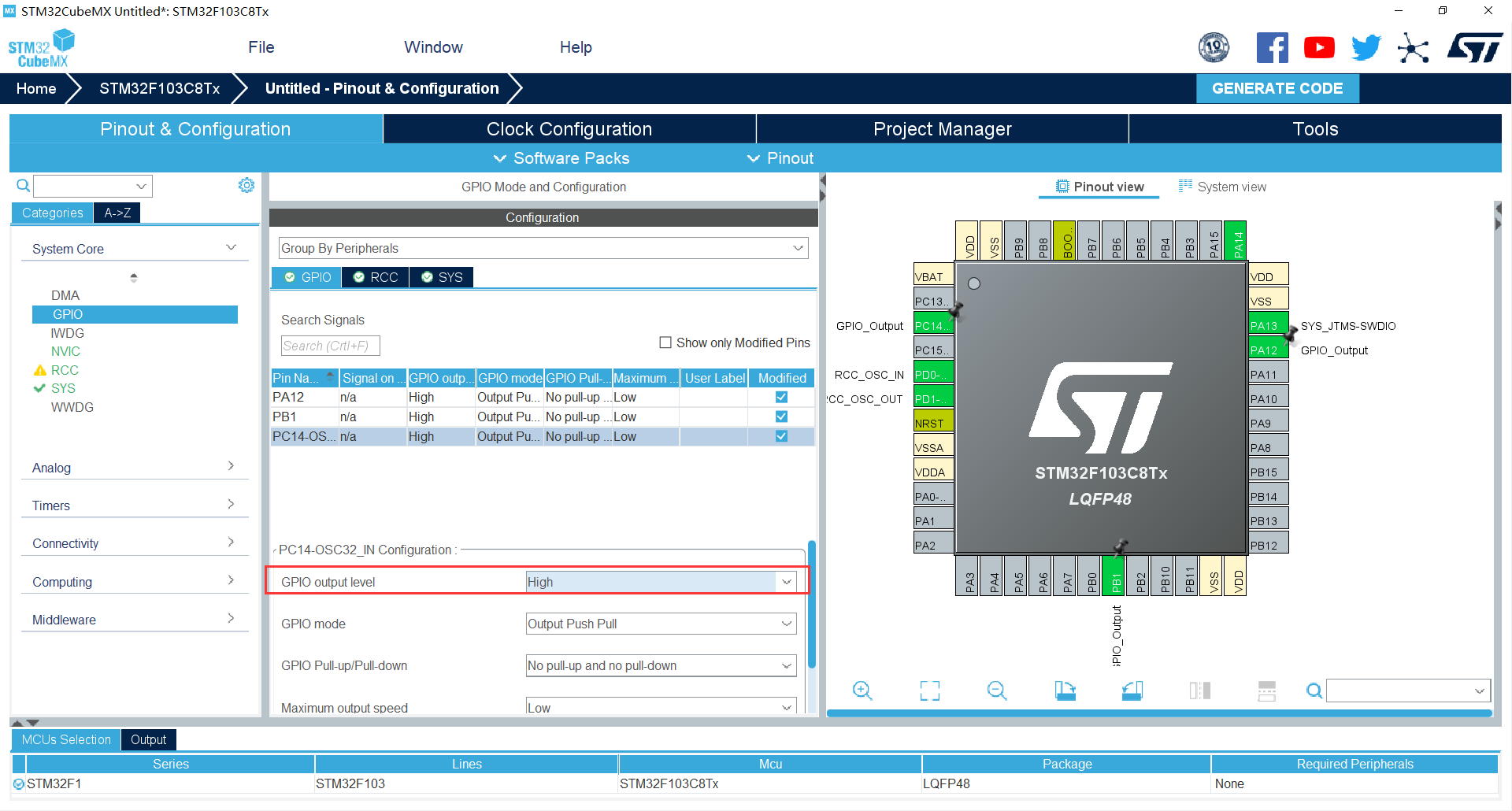Viewport: 1512px width, 811px height.
Task: Select DMA in System Core list
Action: point(65,295)
